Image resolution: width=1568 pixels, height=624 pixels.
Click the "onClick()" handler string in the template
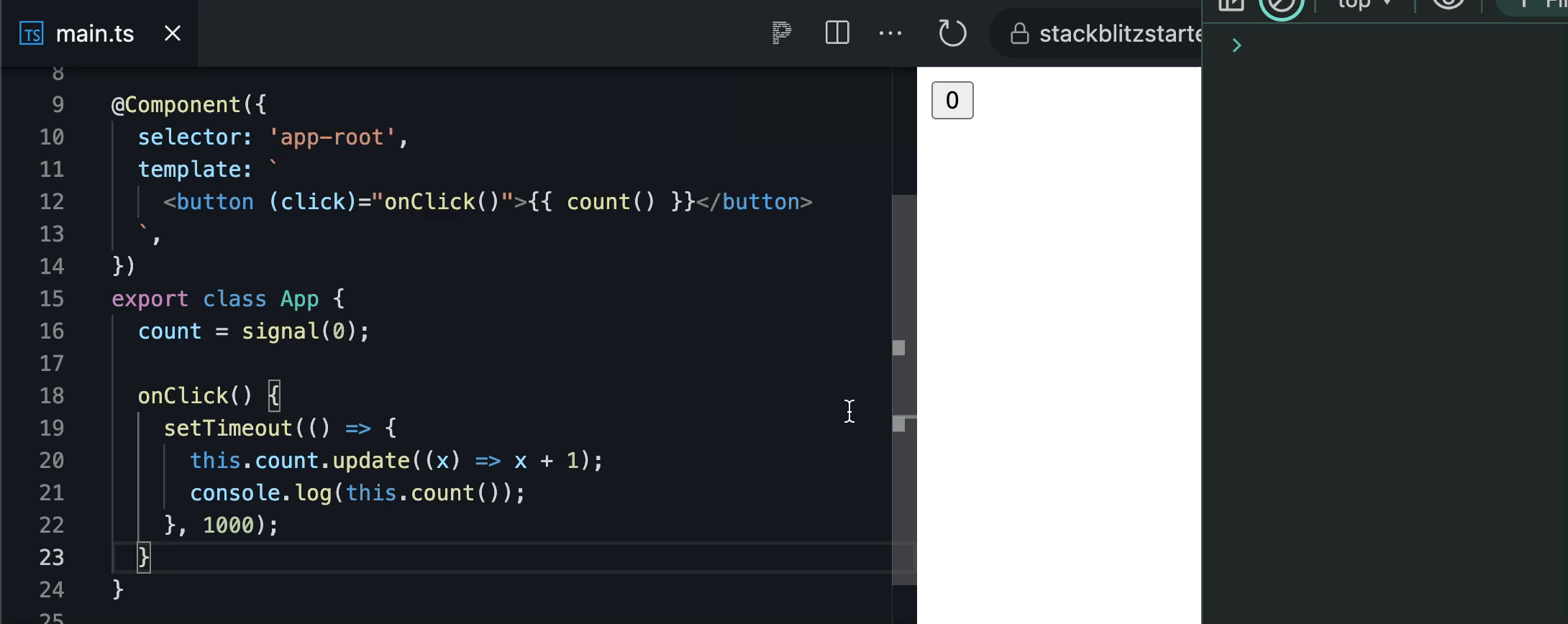click(442, 202)
